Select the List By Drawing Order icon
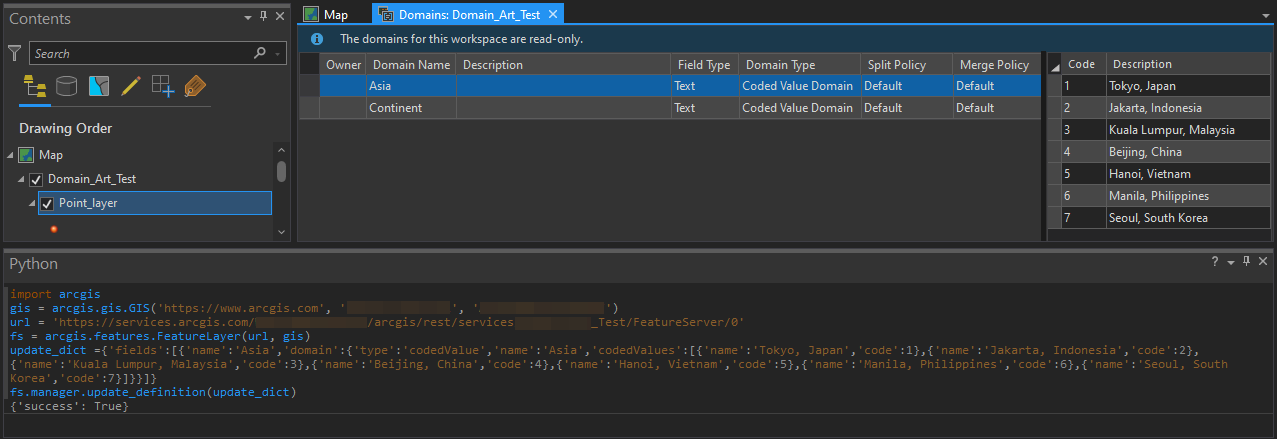Viewport: 1277px width, 439px height. [x=35, y=86]
